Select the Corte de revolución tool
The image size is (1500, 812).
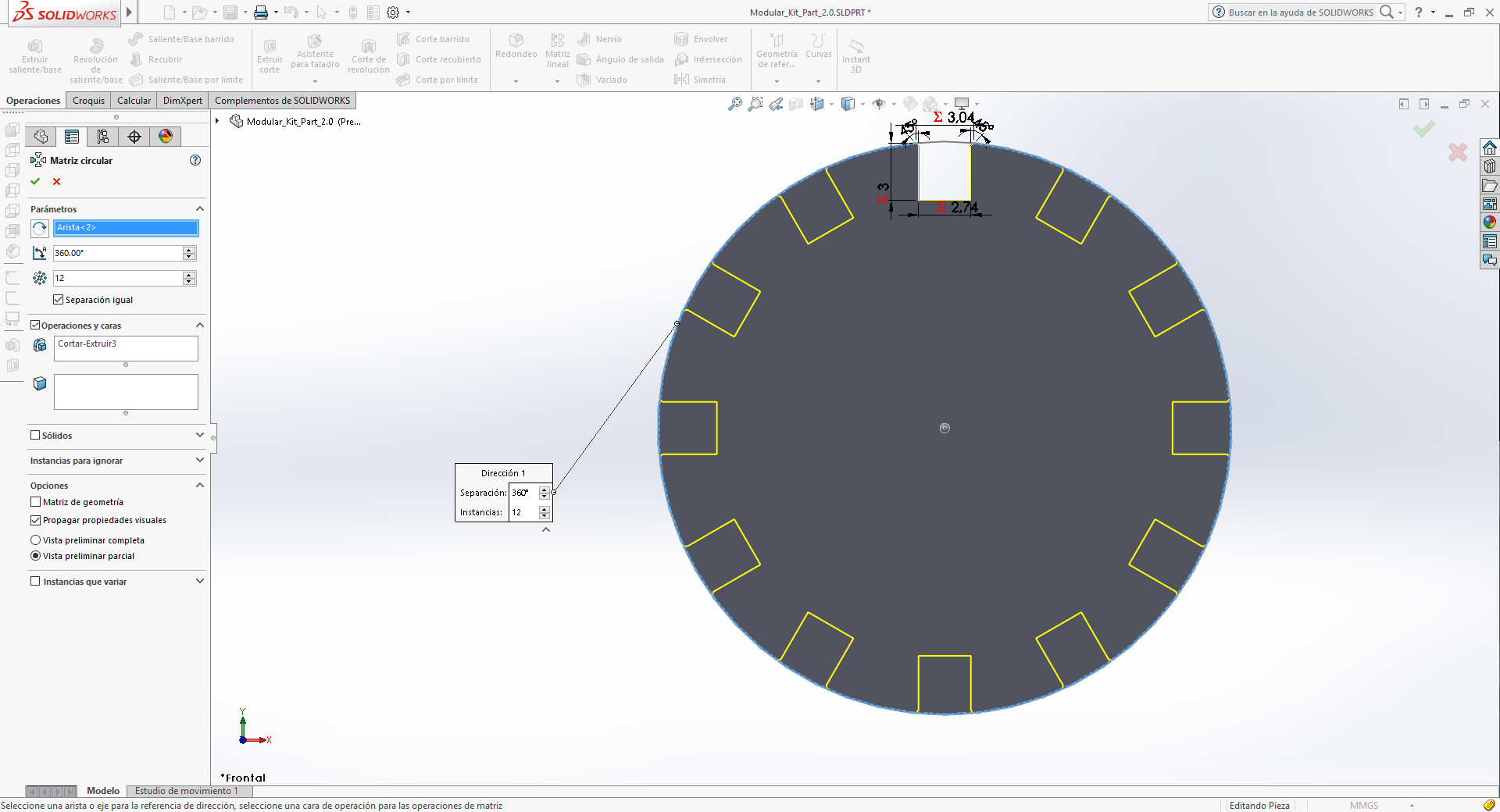click(x=368, y=56)
